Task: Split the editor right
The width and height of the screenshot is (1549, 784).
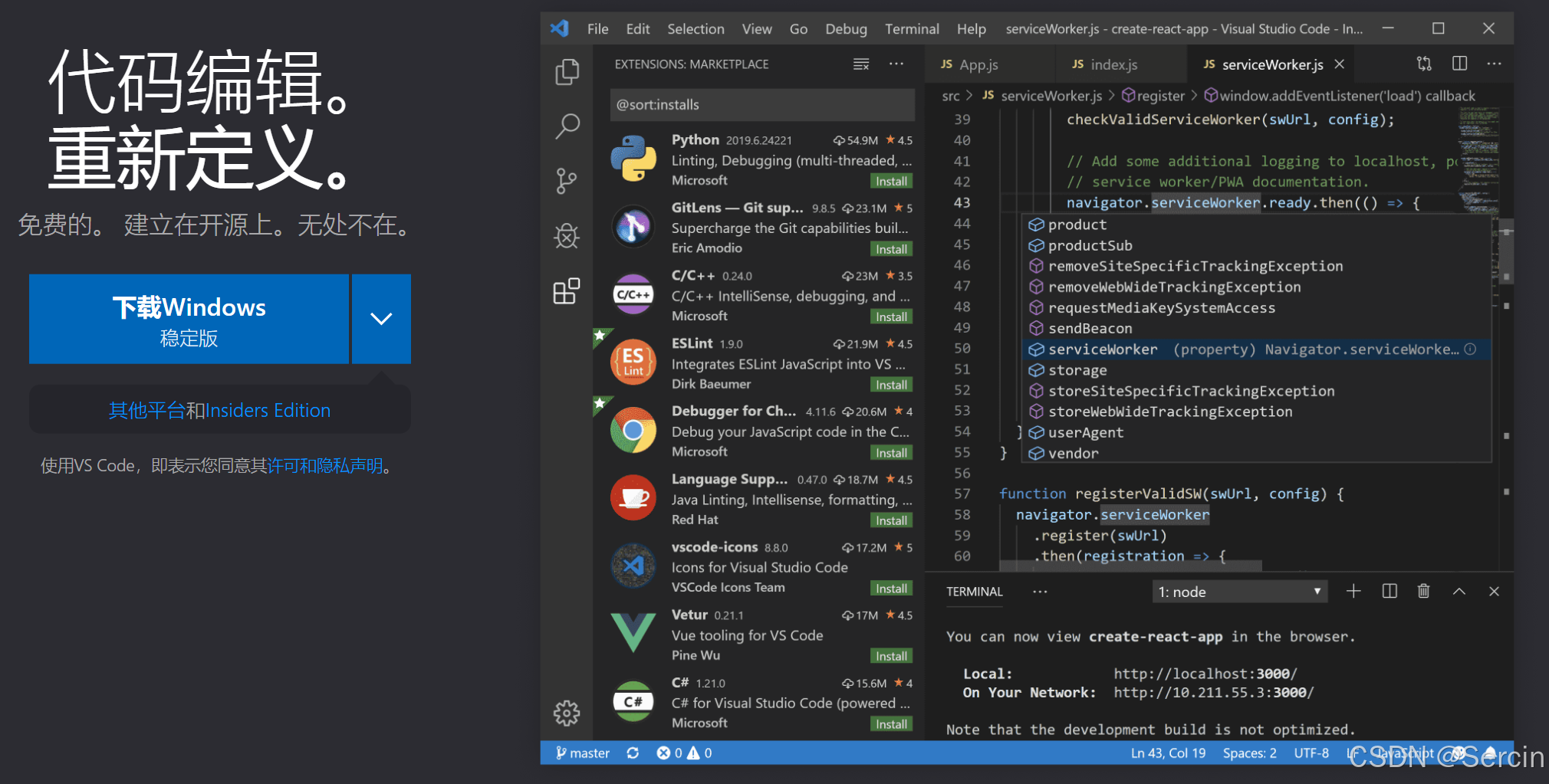Action: [1459, 64]
